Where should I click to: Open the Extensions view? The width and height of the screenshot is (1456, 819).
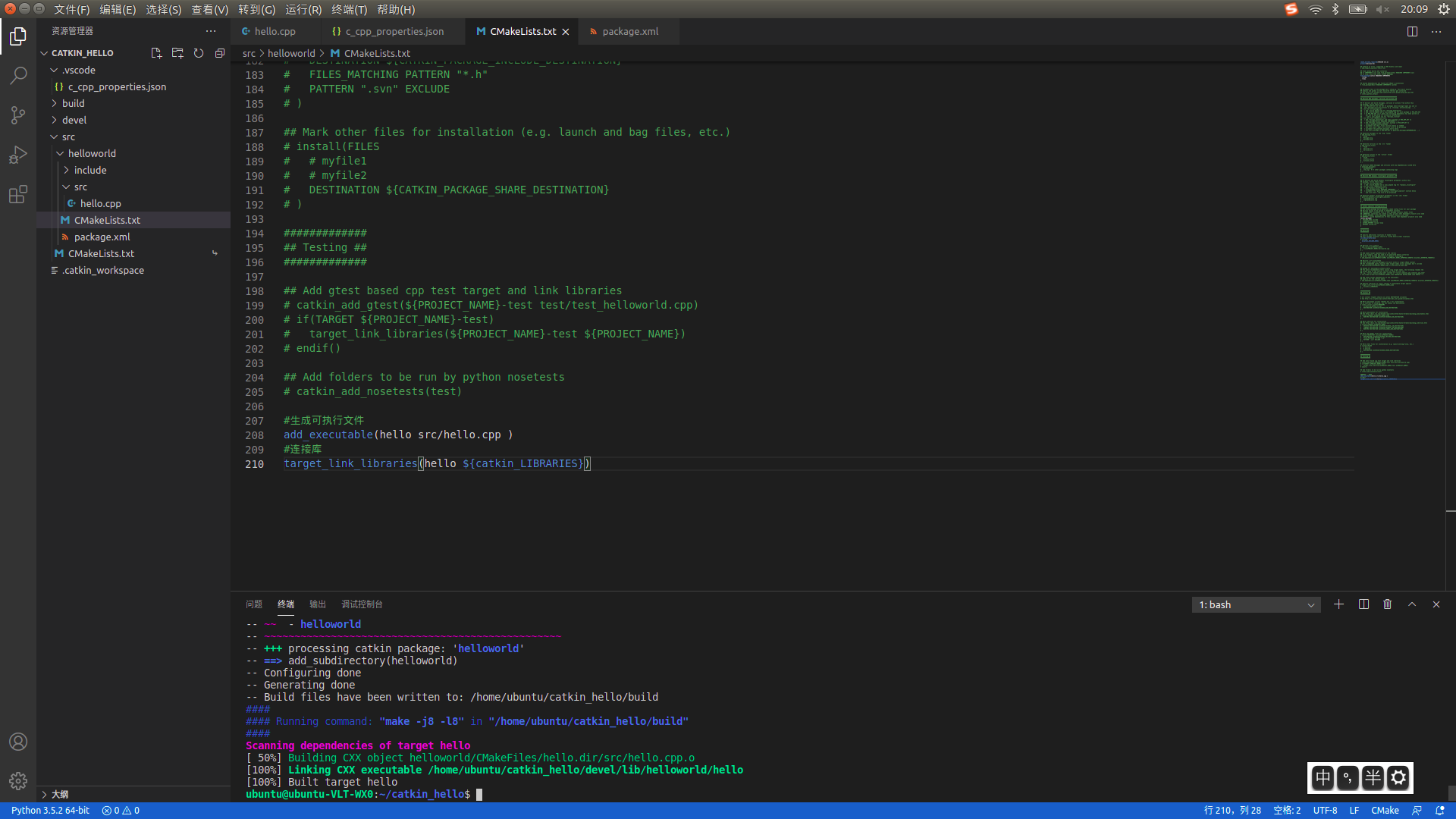(18, 195)
